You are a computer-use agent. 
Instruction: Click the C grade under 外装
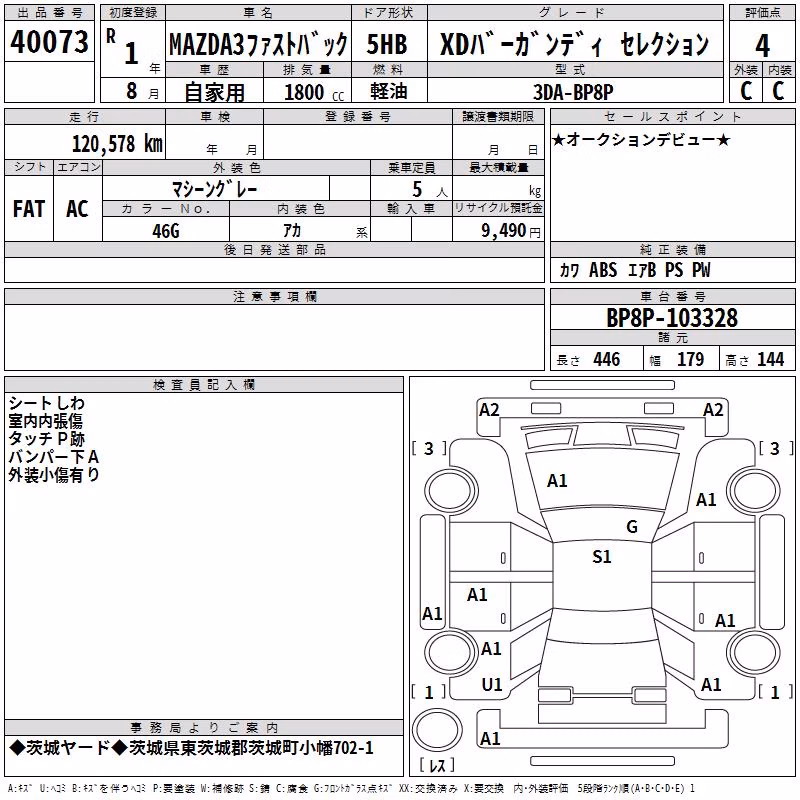746,91
